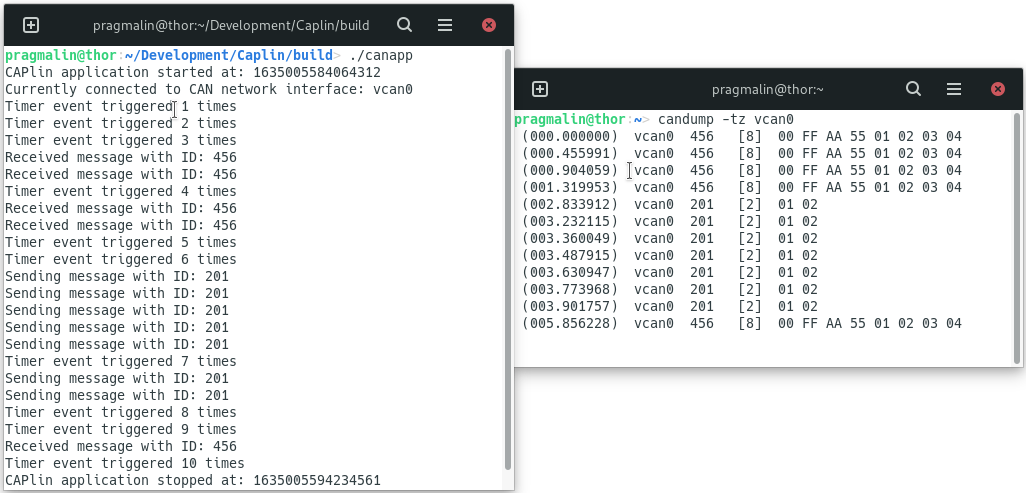Click the (000.455991) timestamp in candump
Screen dimensions: 1026x493
(570, 153)
